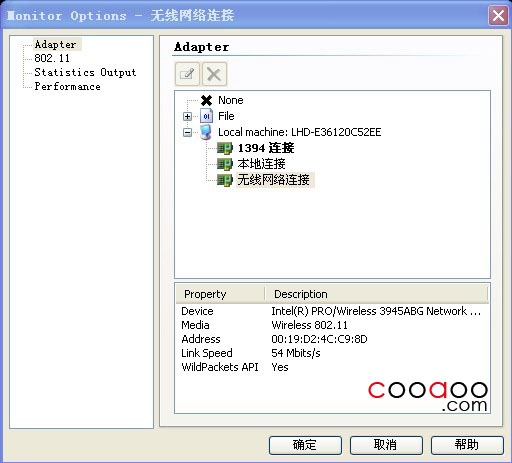Click the 本地连接 network card icon
This screenshot has width=512, height=463.
coord(225,164)
